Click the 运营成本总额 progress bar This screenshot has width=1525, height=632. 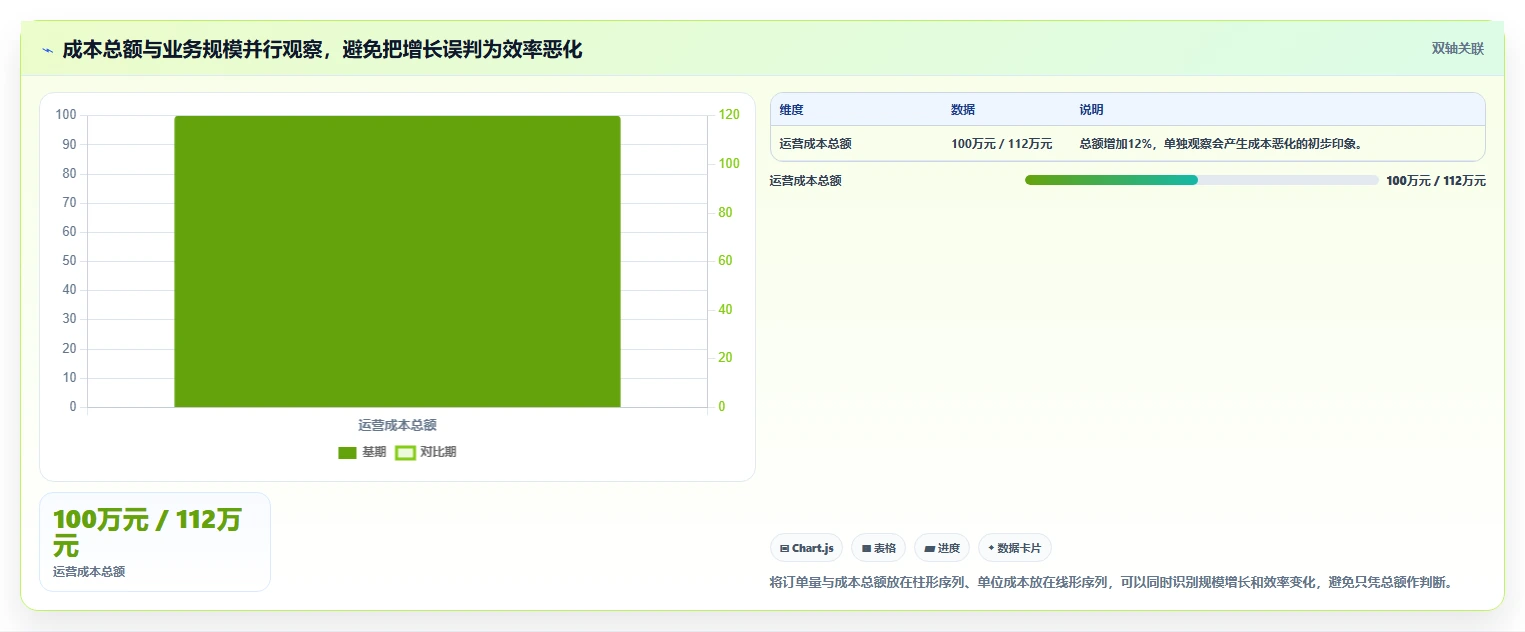[x=1202, y=180]
